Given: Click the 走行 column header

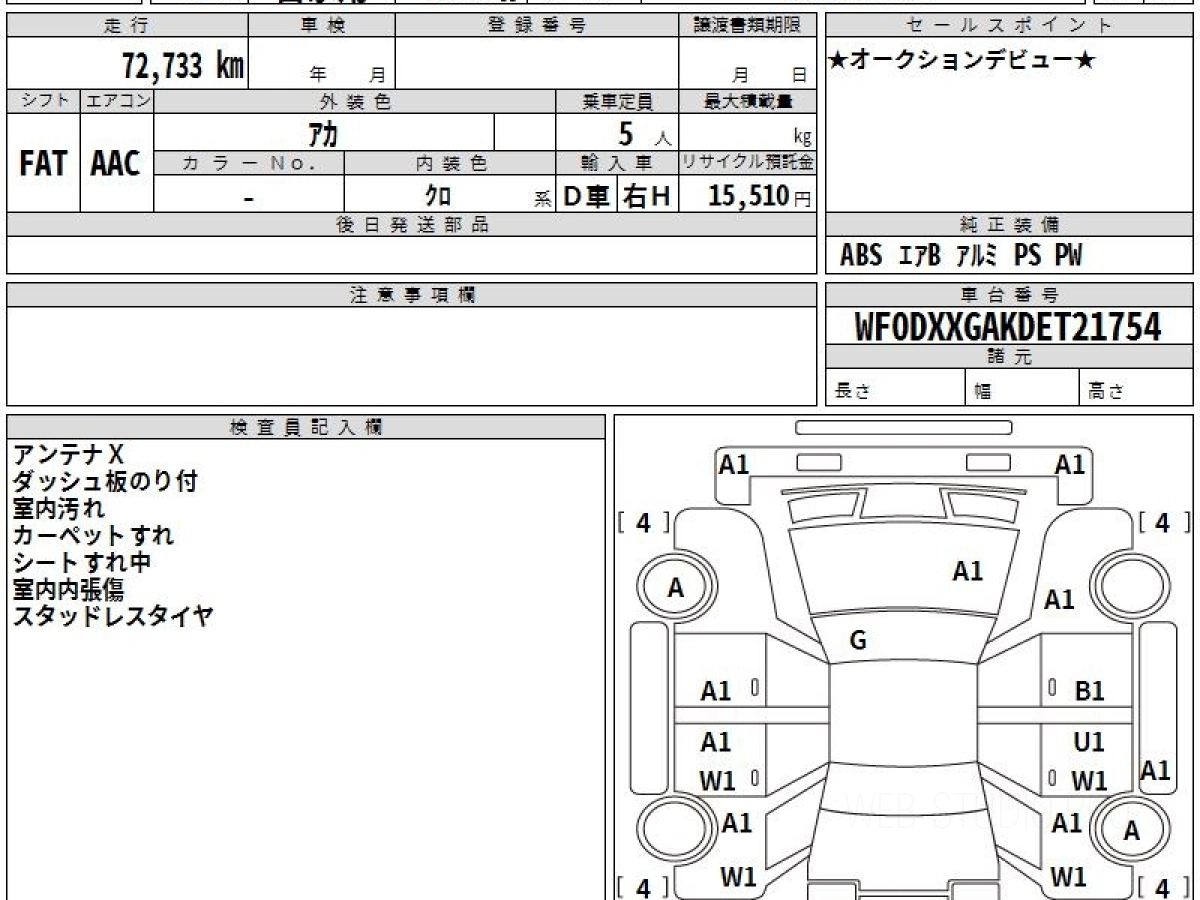Looking at the screenshot, I should [x=127, y=26].
